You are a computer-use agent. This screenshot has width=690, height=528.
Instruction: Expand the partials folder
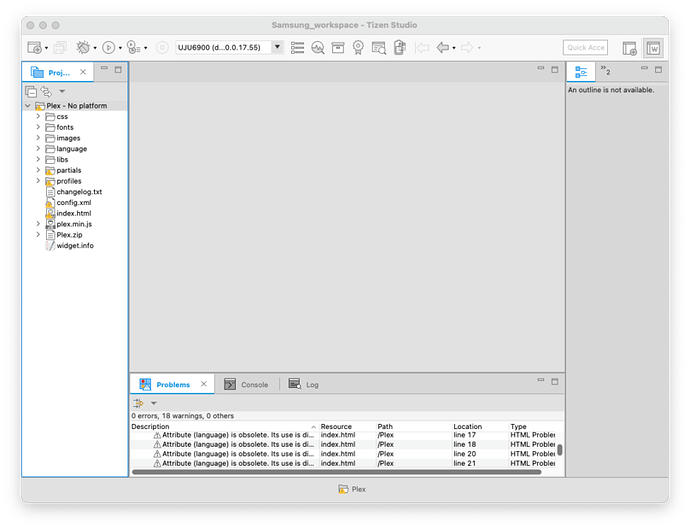38,170
